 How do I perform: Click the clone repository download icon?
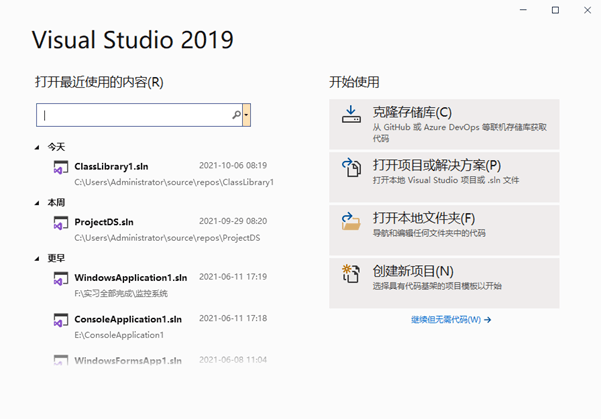[x=351, y=115]
